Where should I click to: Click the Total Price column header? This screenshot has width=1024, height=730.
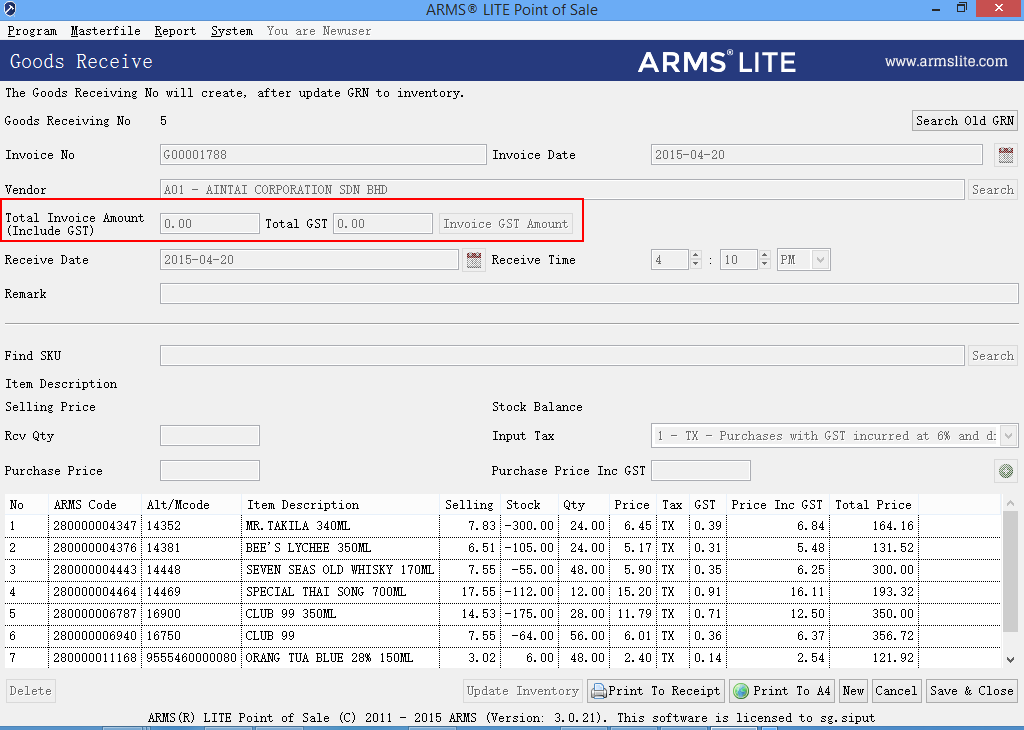[873, 505]
